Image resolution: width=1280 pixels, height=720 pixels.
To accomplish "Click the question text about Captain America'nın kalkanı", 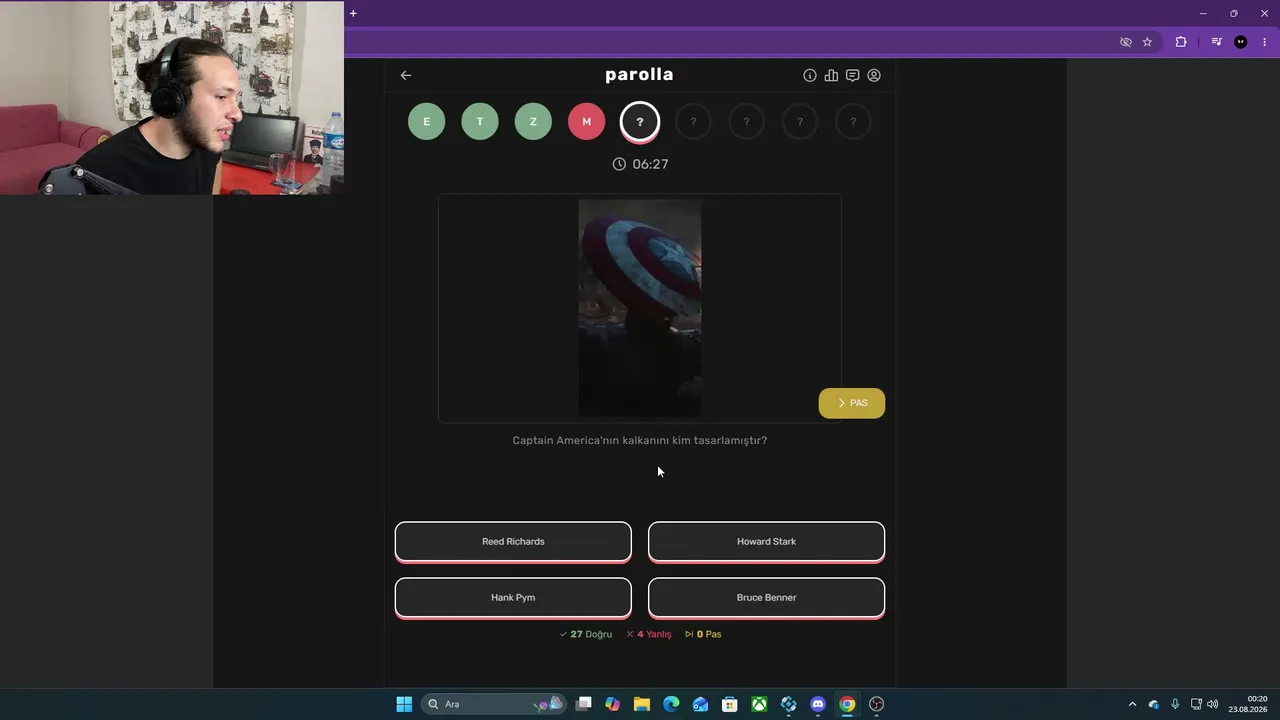I will [640, 440].
